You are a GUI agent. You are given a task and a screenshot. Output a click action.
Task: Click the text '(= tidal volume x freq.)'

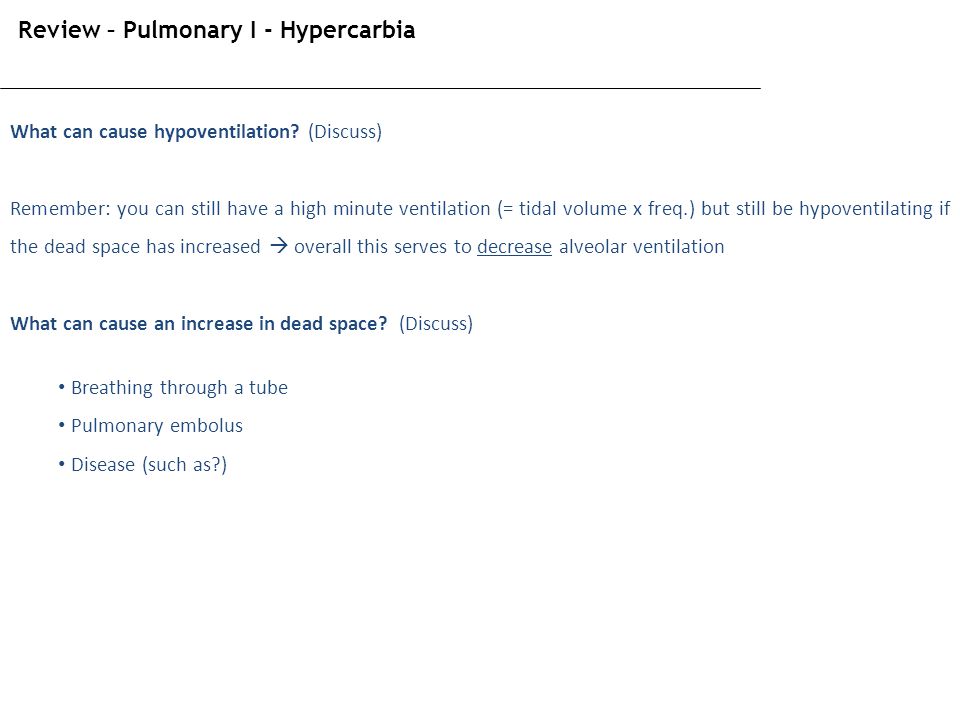point(596,209)
